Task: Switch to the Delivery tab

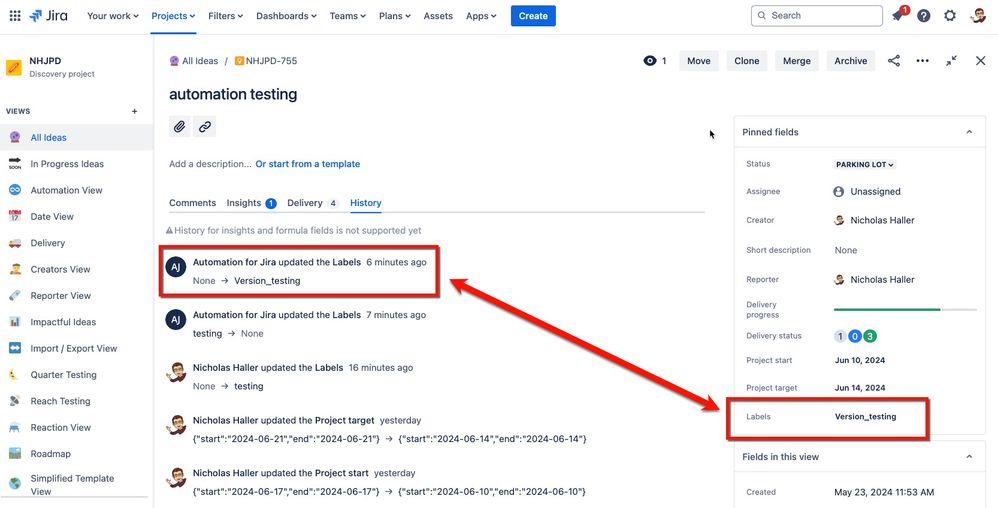Action: coord(313,203)
